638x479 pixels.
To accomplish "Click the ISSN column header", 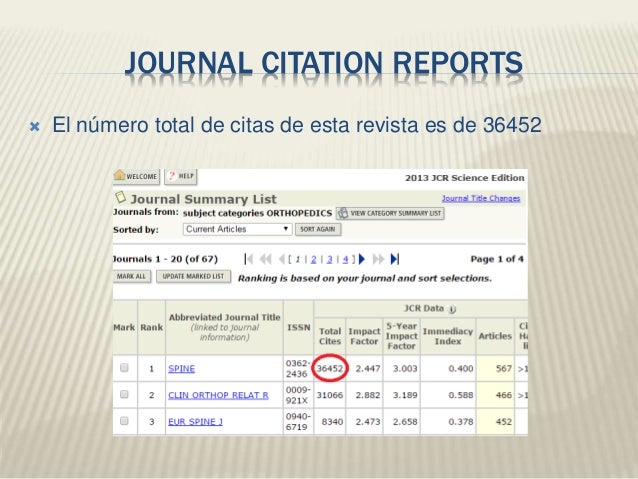I will (x=299, y=328).
